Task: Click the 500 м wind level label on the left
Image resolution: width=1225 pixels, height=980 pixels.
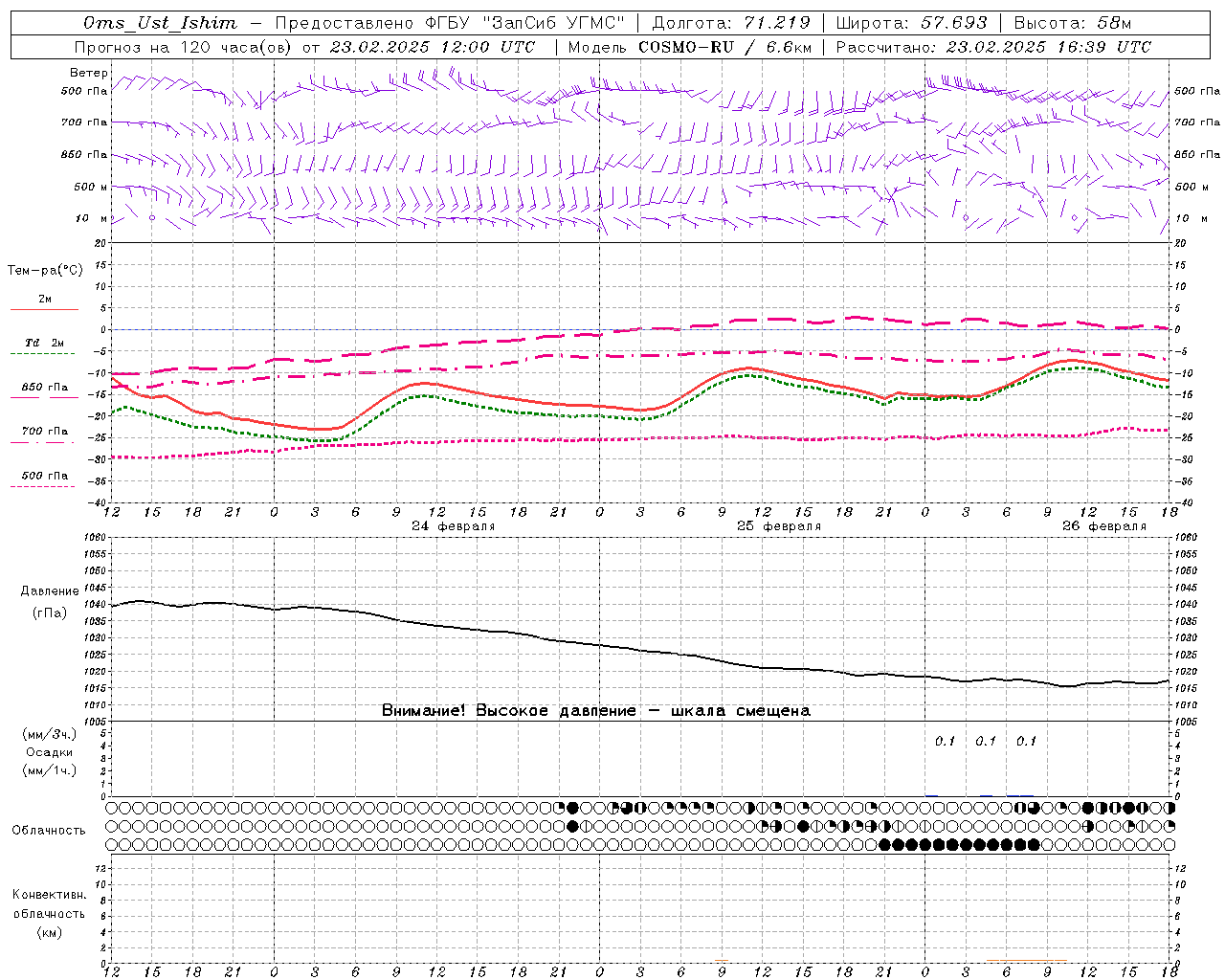Action: tap(92, 187)
